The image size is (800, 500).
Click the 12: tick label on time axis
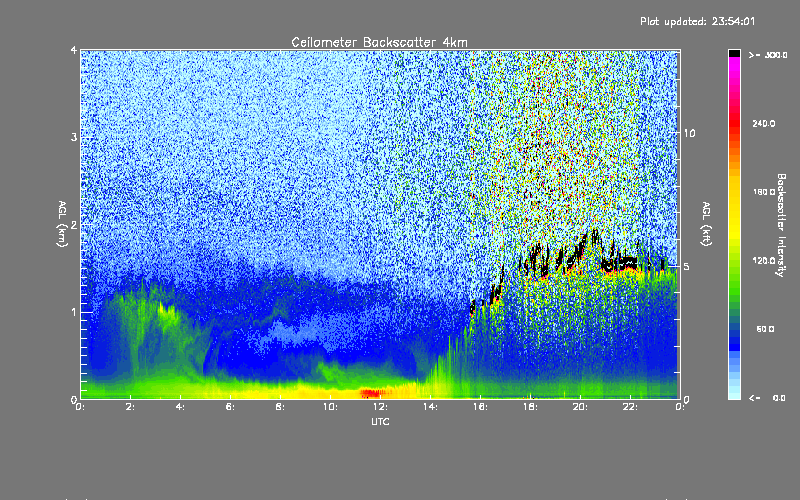pyautogui.click(x=380, y=407)
